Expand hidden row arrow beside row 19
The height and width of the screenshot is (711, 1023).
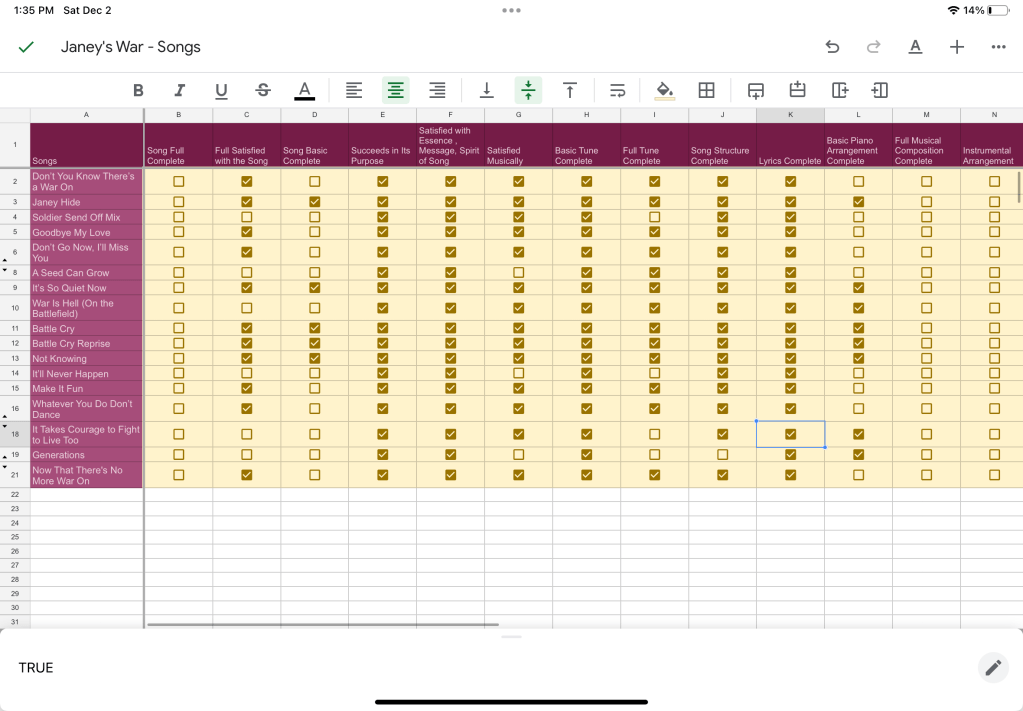(5, 452)
